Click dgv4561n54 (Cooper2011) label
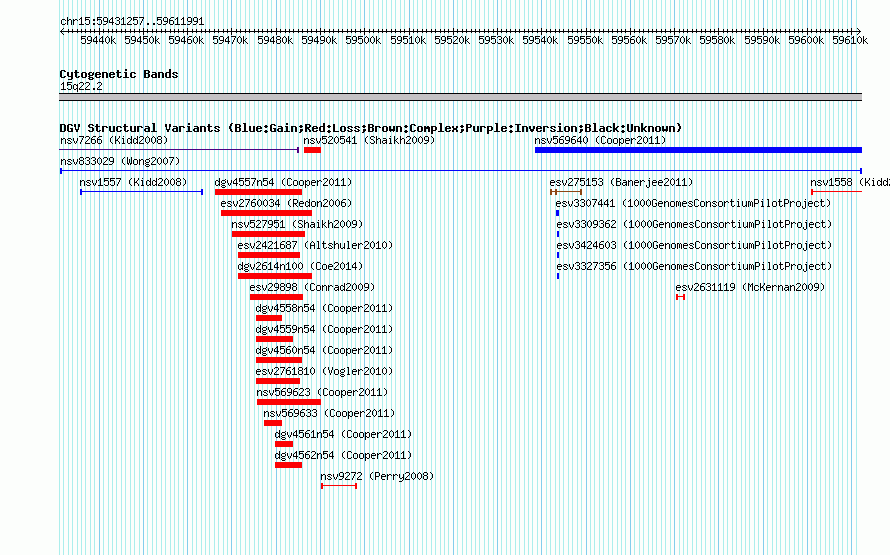 pos(343,434)
